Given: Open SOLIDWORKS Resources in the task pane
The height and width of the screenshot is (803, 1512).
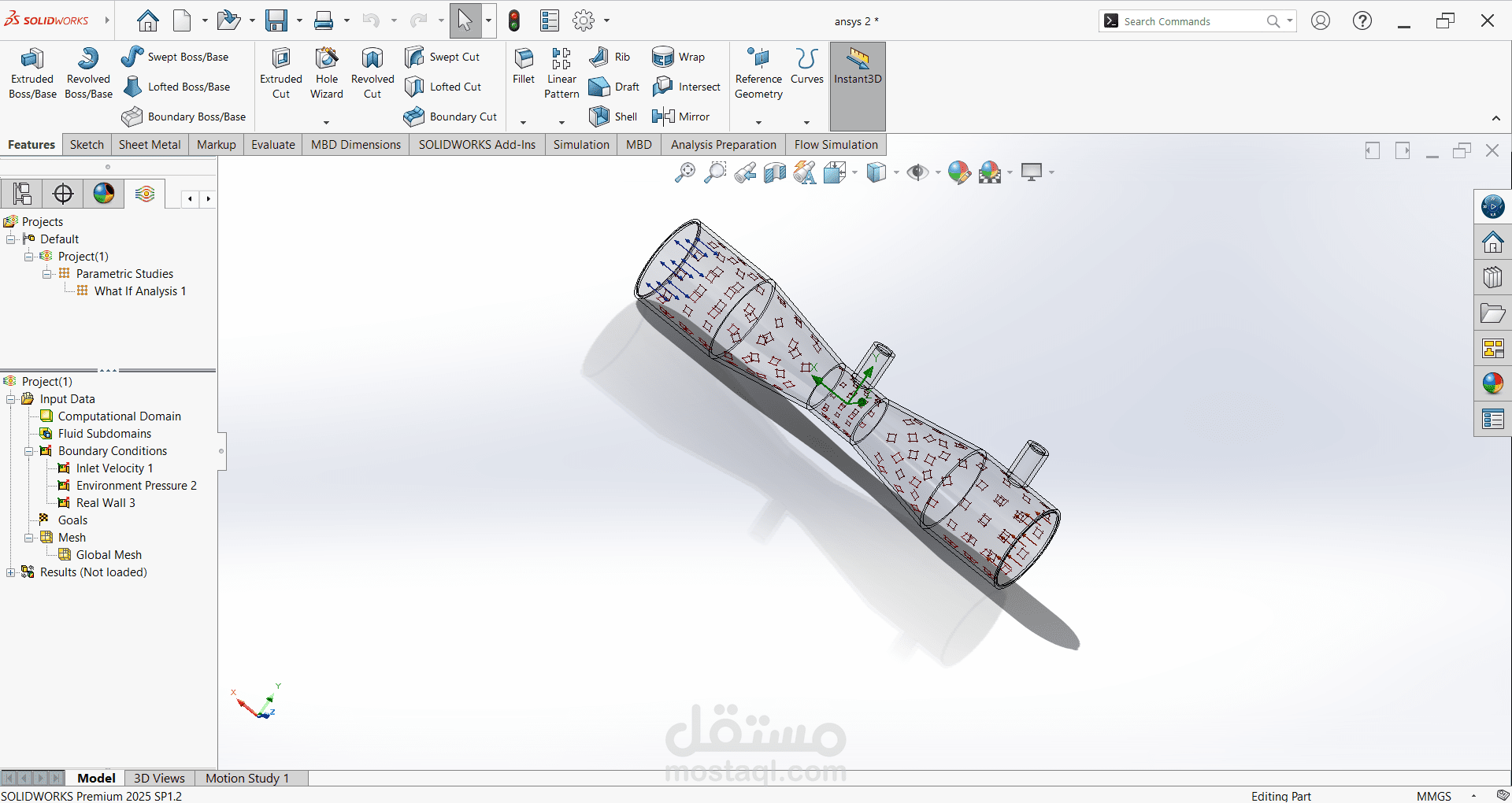Looking at the screenshot, I should pyautogui.click(x=1492, y=243).
